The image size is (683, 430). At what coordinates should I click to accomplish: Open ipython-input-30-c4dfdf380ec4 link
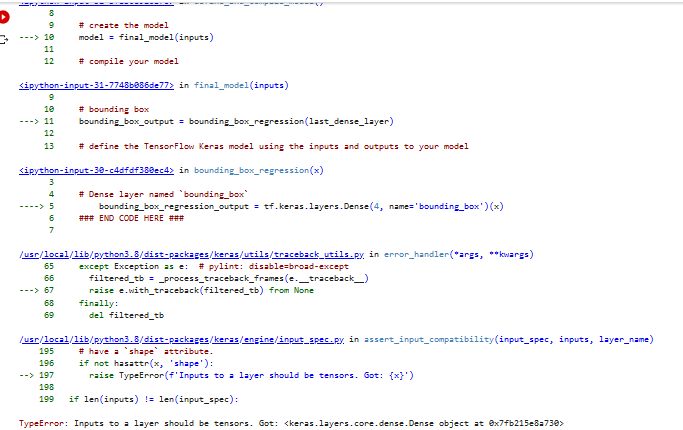coord(96,170)
